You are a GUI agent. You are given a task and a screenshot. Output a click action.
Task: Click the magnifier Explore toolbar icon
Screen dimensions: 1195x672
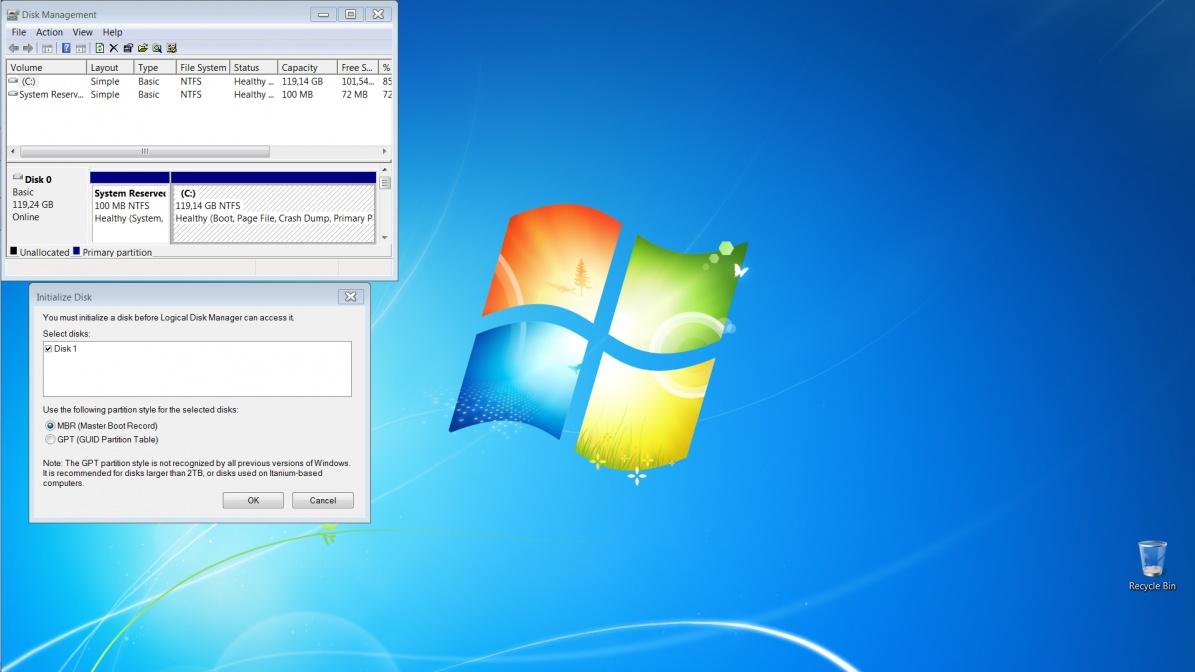point(157,48)
